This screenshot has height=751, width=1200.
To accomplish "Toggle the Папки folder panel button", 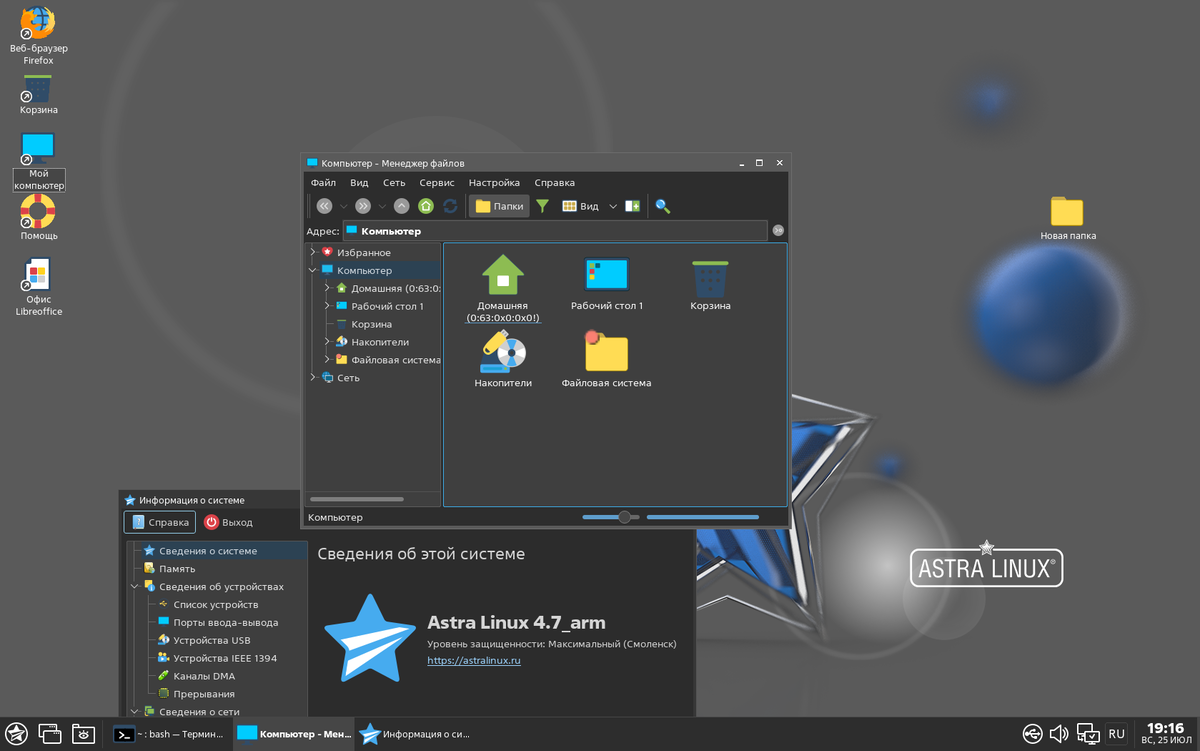I will pos(499,206).
